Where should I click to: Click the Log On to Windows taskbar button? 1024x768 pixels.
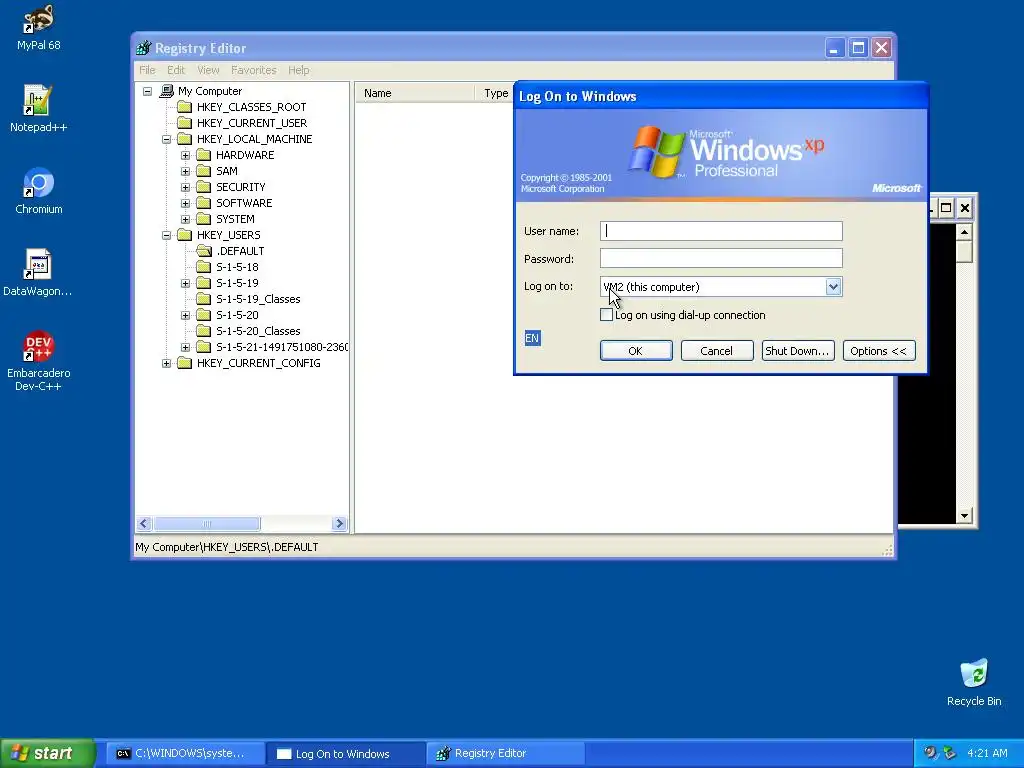[345, 753]
